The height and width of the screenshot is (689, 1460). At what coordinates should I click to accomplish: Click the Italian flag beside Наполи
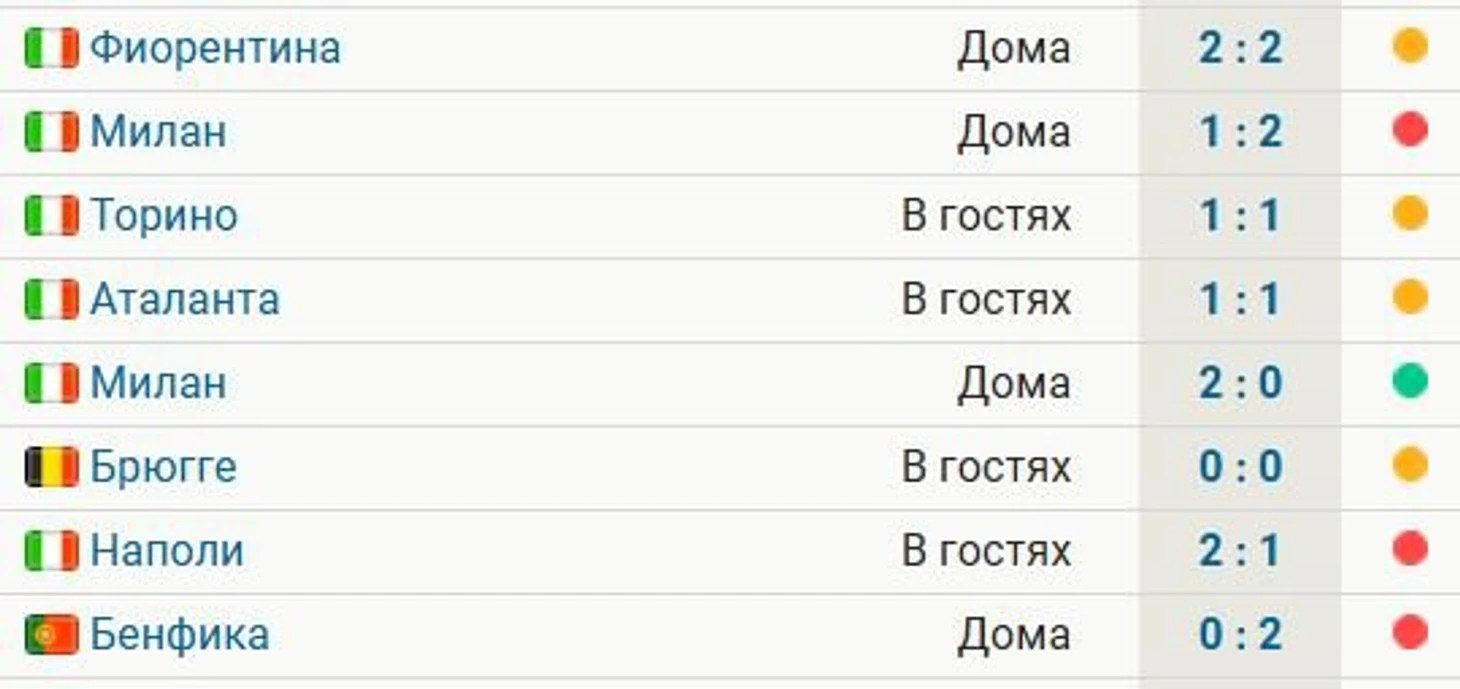point(52,551)
